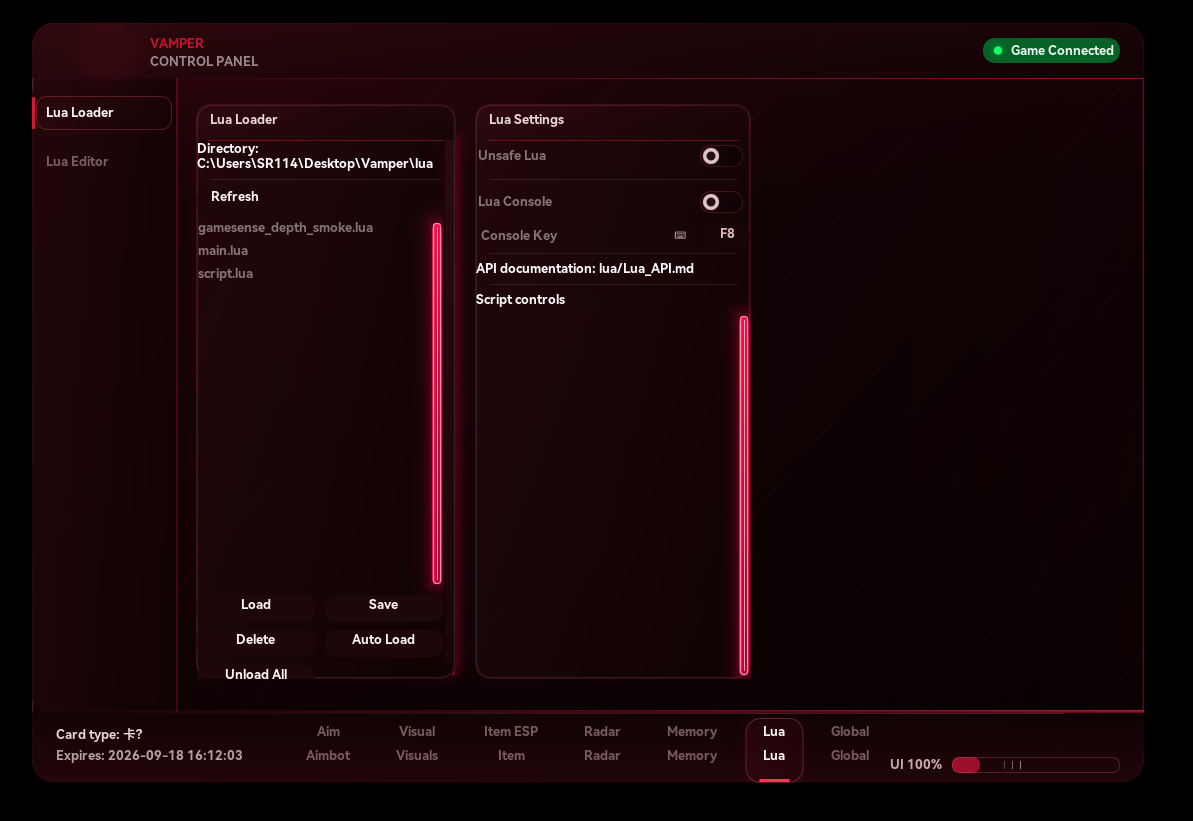Click the Unload All button
1193x821 pixels.
[x=256, y=673]
